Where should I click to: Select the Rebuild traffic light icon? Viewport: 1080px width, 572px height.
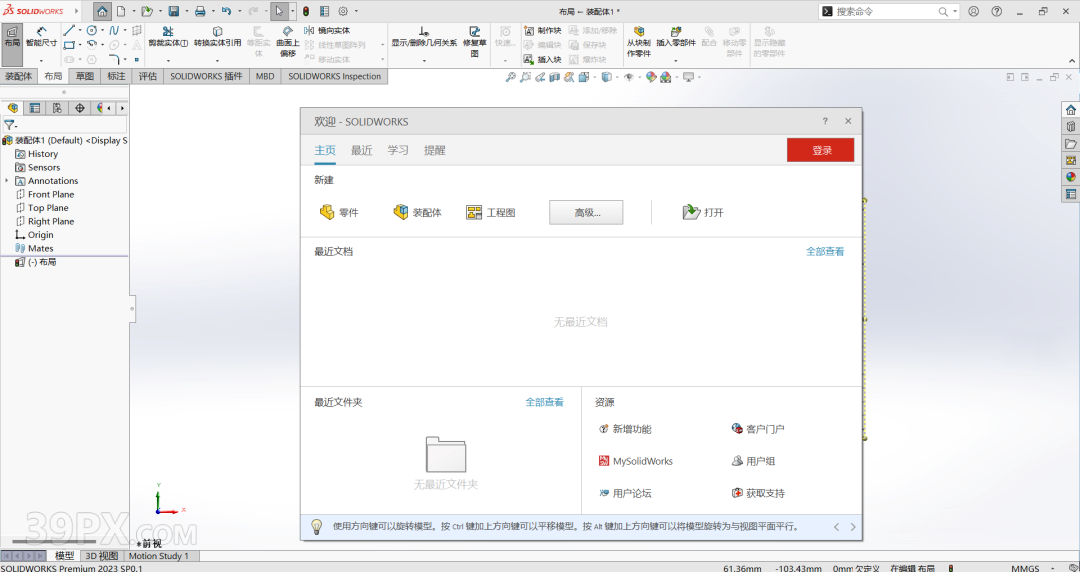pyautogui.click(x=306, y=11)
